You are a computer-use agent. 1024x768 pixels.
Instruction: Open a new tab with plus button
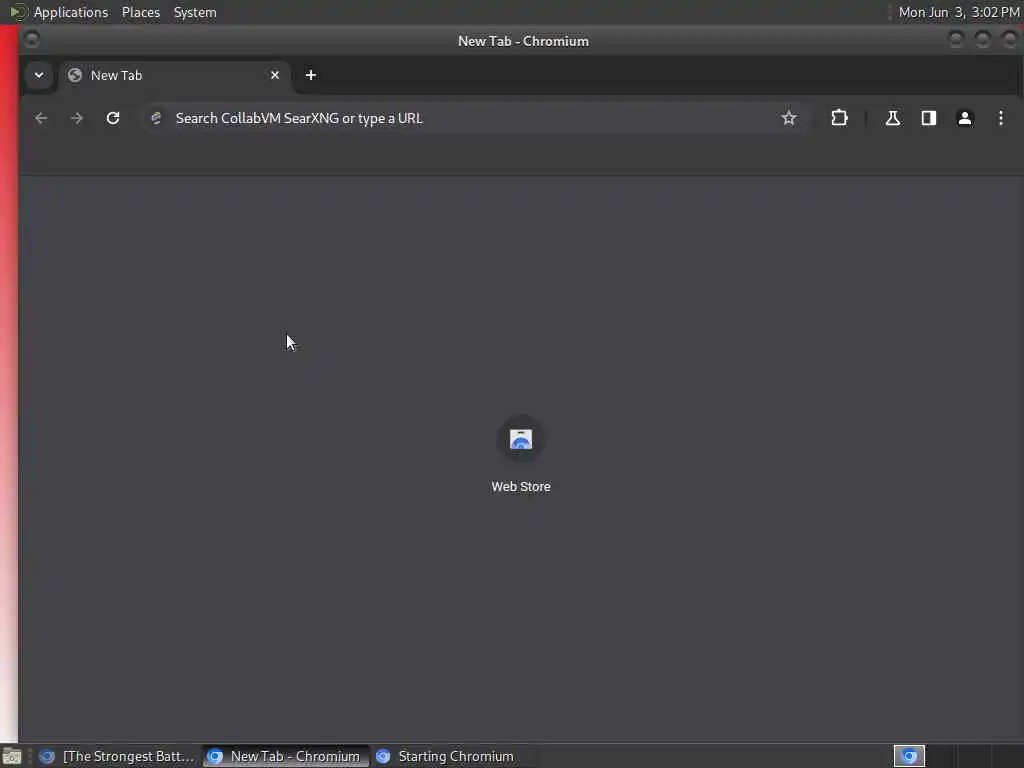pyautogui.click(x=311, y=75)
